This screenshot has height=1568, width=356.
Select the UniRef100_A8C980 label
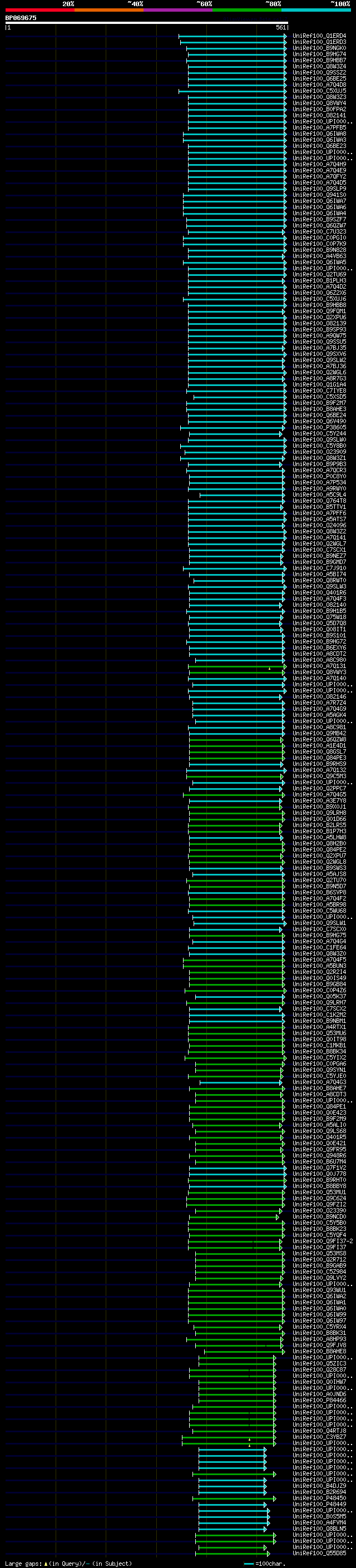point(319,660)
